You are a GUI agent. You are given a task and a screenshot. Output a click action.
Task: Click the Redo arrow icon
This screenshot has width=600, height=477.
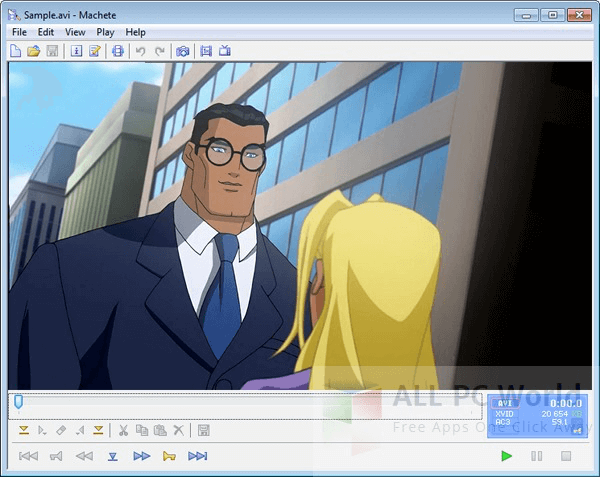point(160,51)
